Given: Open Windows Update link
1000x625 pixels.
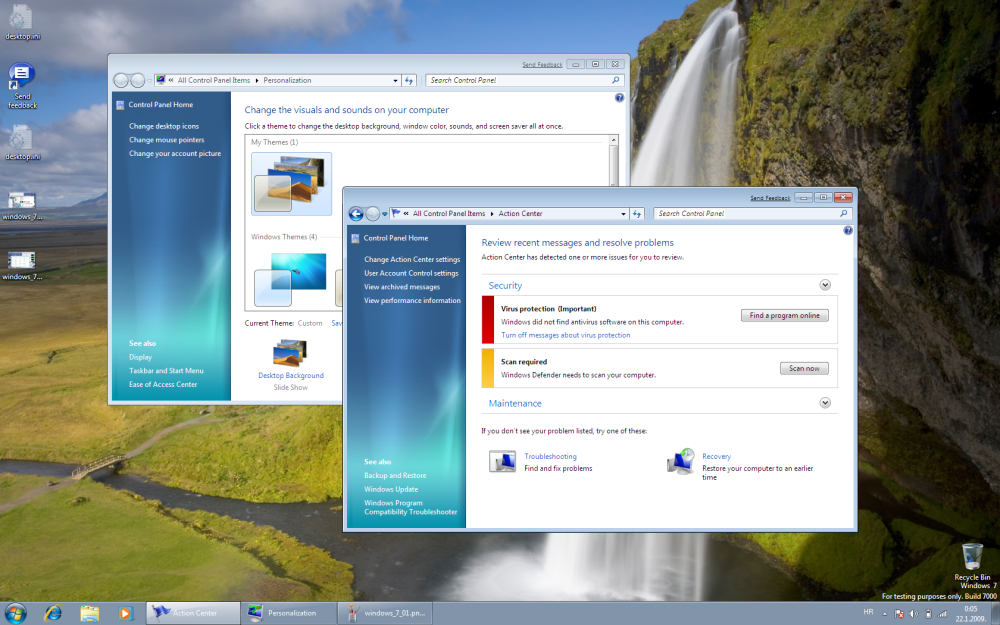Looking at the screenshot, I should (391, 489).
